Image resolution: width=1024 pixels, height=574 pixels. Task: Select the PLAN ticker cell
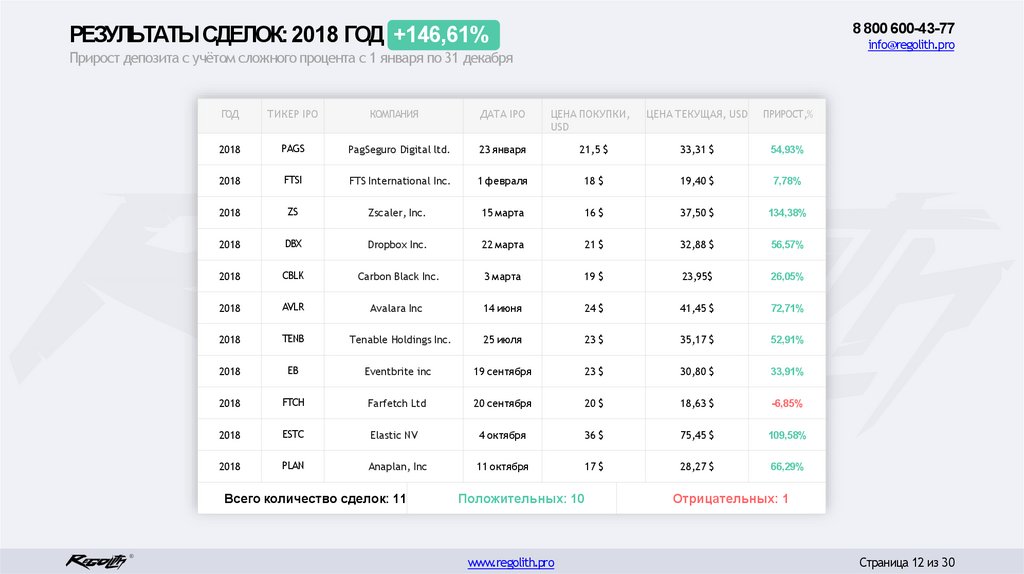(293, 466)
